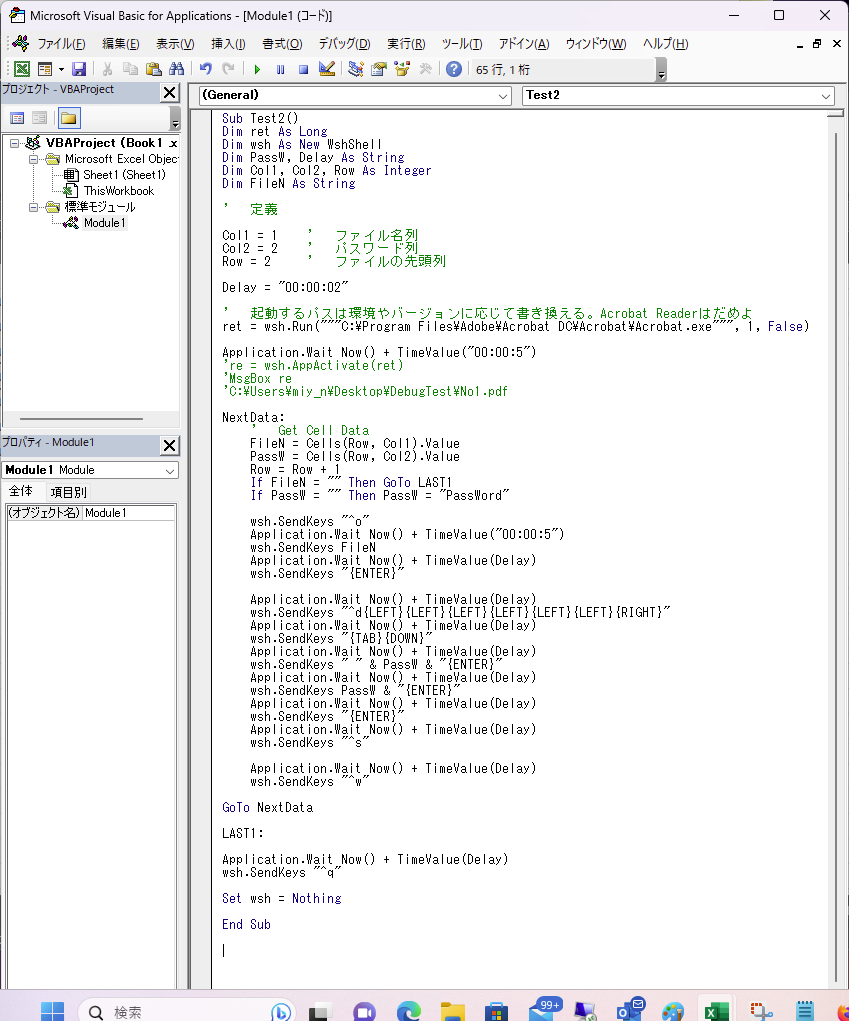The height and width of the screenshot is (1021, 849).
Task: Open the 実行(R) menu
Action: [x=406, y=44]
